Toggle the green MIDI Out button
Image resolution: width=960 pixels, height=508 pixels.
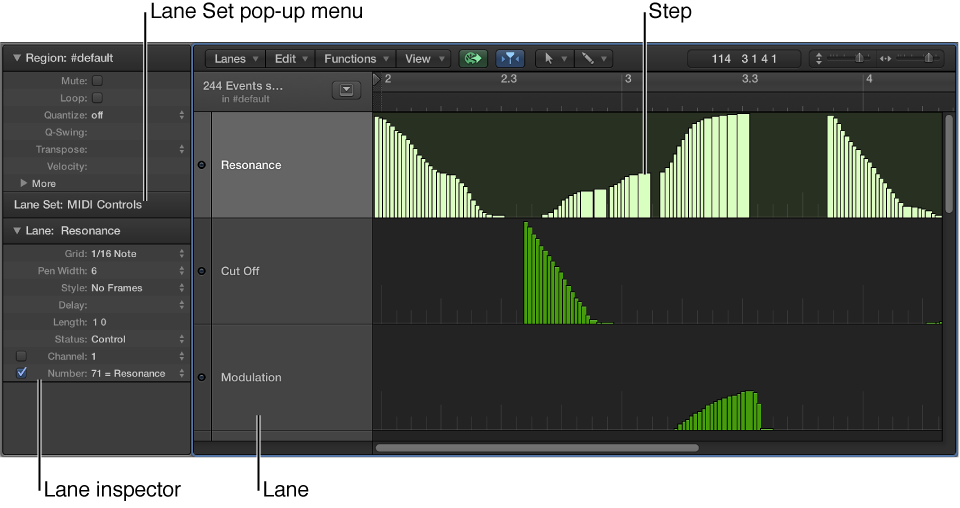(473, 59)
